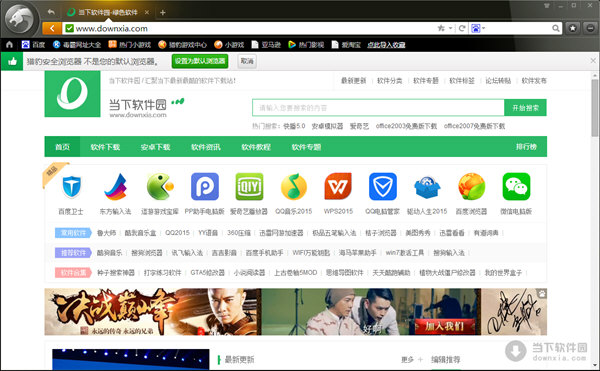Open the 驱动人生2015 icon
The height and width of the screenshot is (371, 600).
[x=427, y=187]
